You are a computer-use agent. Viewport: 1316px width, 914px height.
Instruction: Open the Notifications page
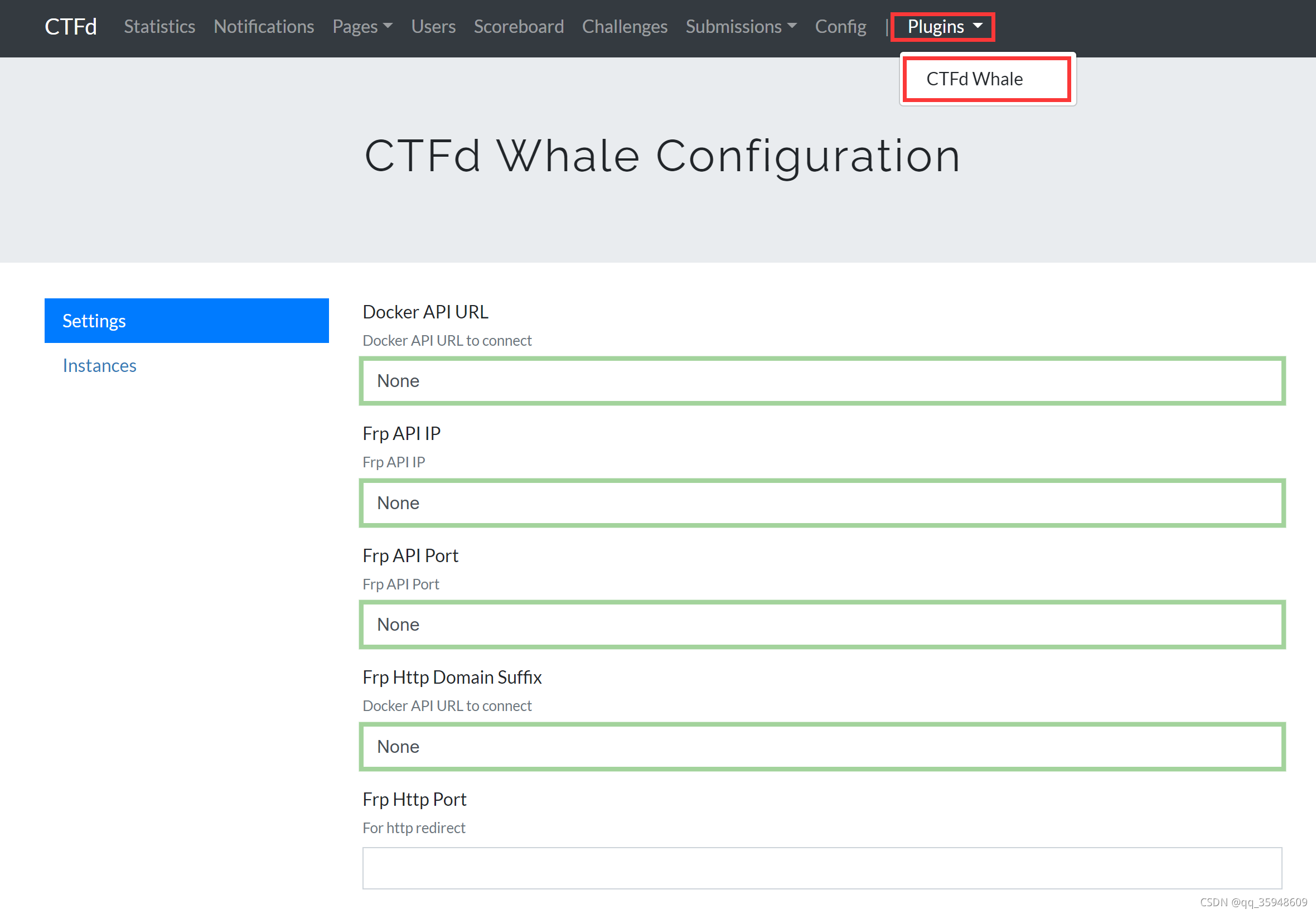coord(263,26)
